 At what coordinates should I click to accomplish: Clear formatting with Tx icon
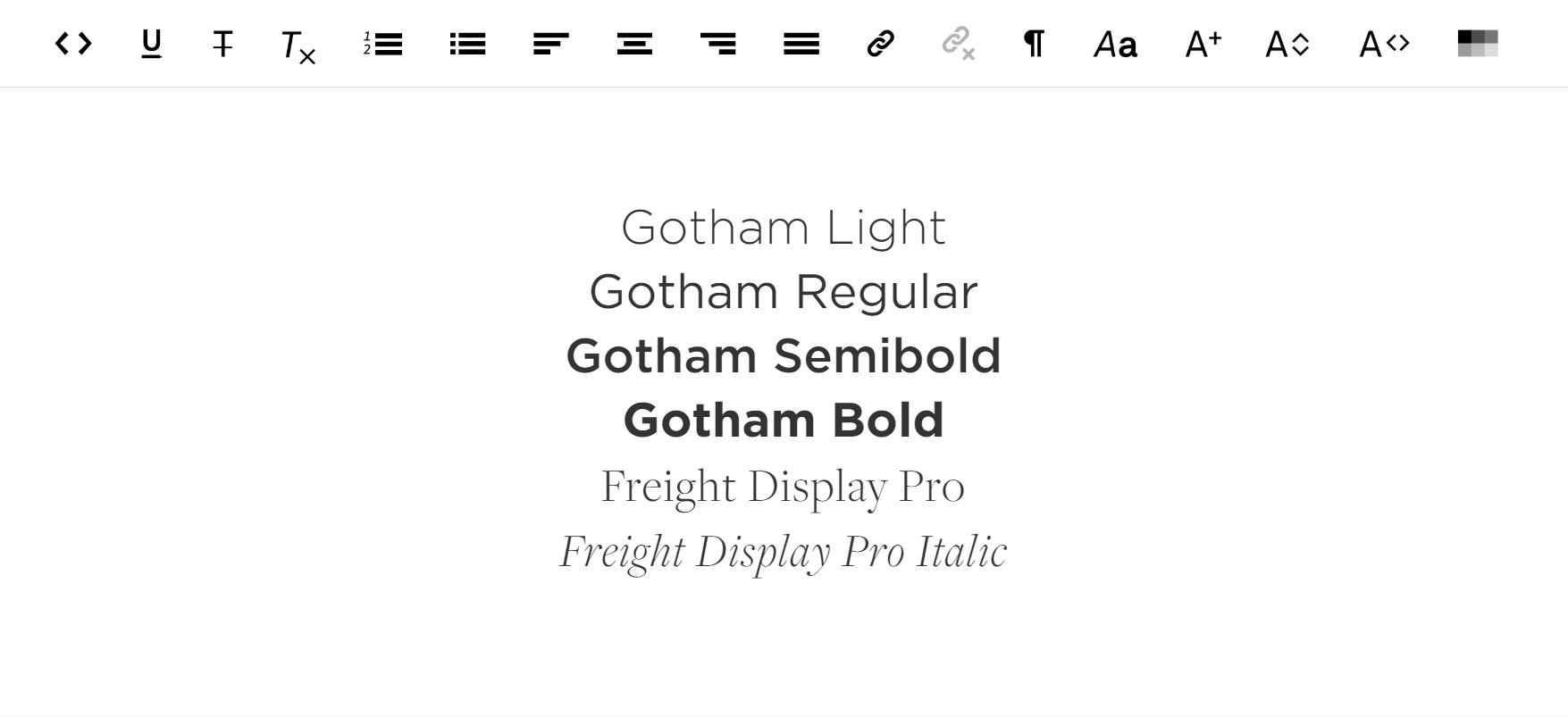298,46
